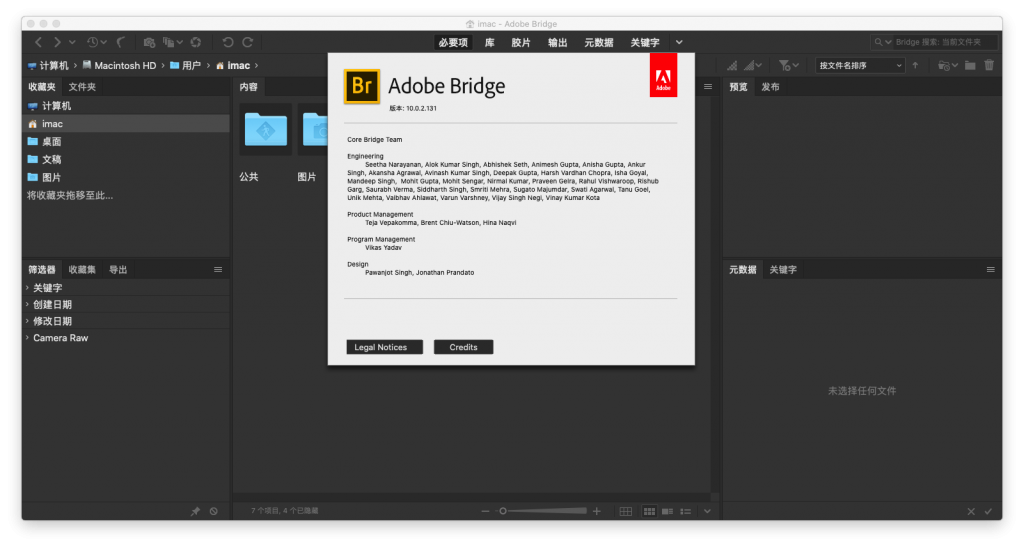Click the Bridge search field
Screen dimensions: 1024x547
[944, 42]
